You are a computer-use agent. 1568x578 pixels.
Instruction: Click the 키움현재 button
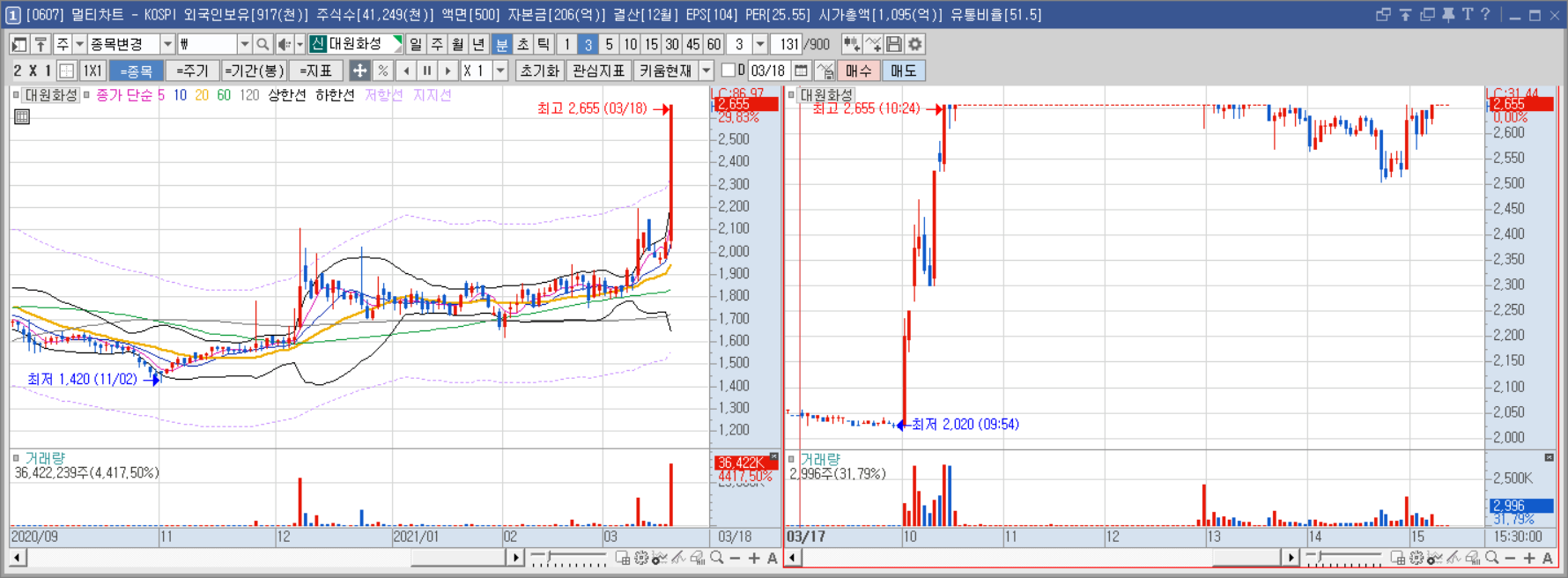tap(666, 70)
